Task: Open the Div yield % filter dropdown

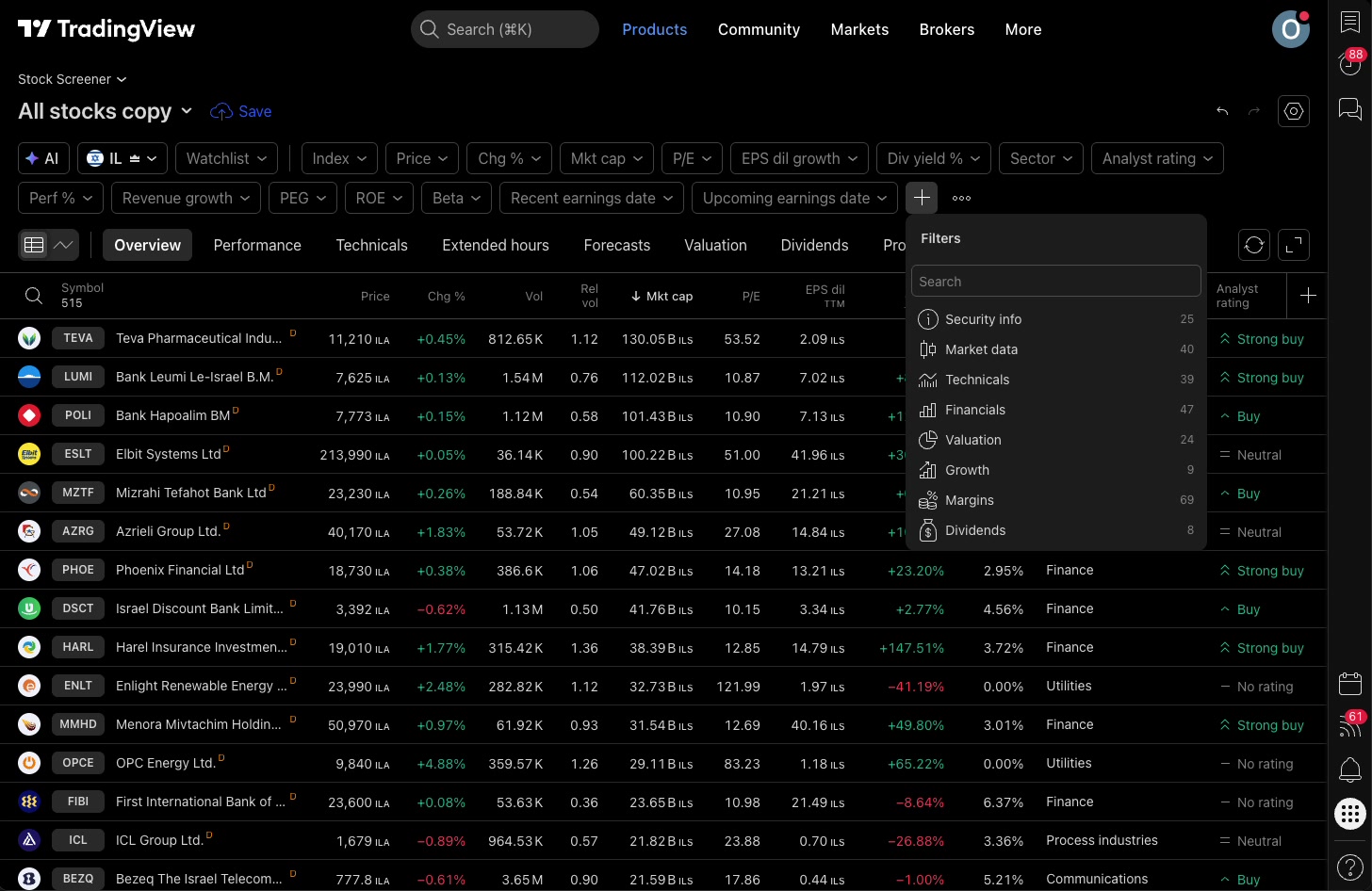Action: pyautogui.click(x=934, y=158)
